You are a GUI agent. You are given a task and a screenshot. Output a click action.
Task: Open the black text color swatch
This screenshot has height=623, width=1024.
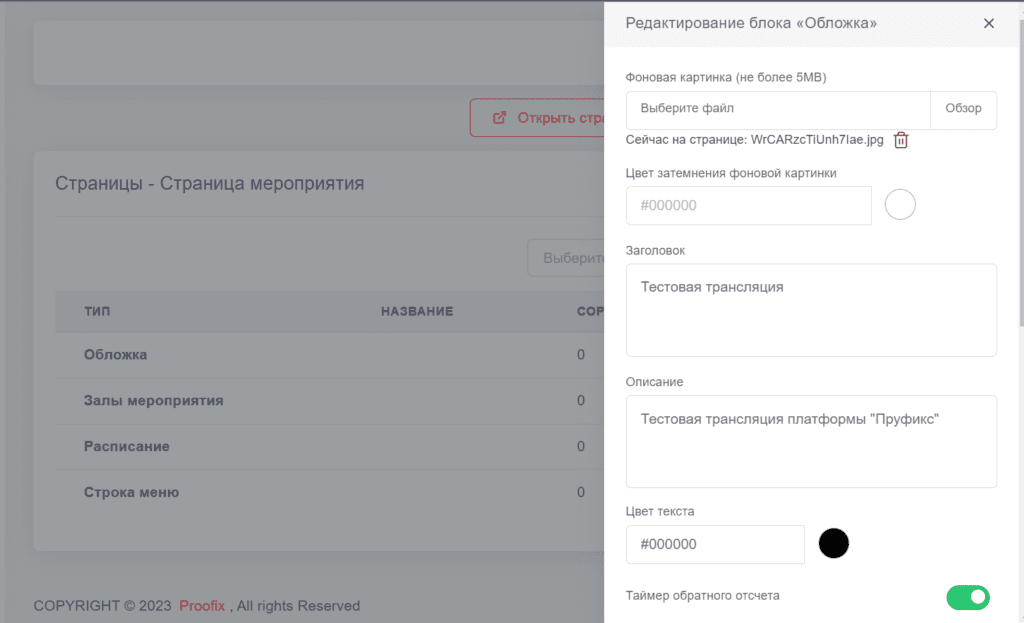(833, 544)
